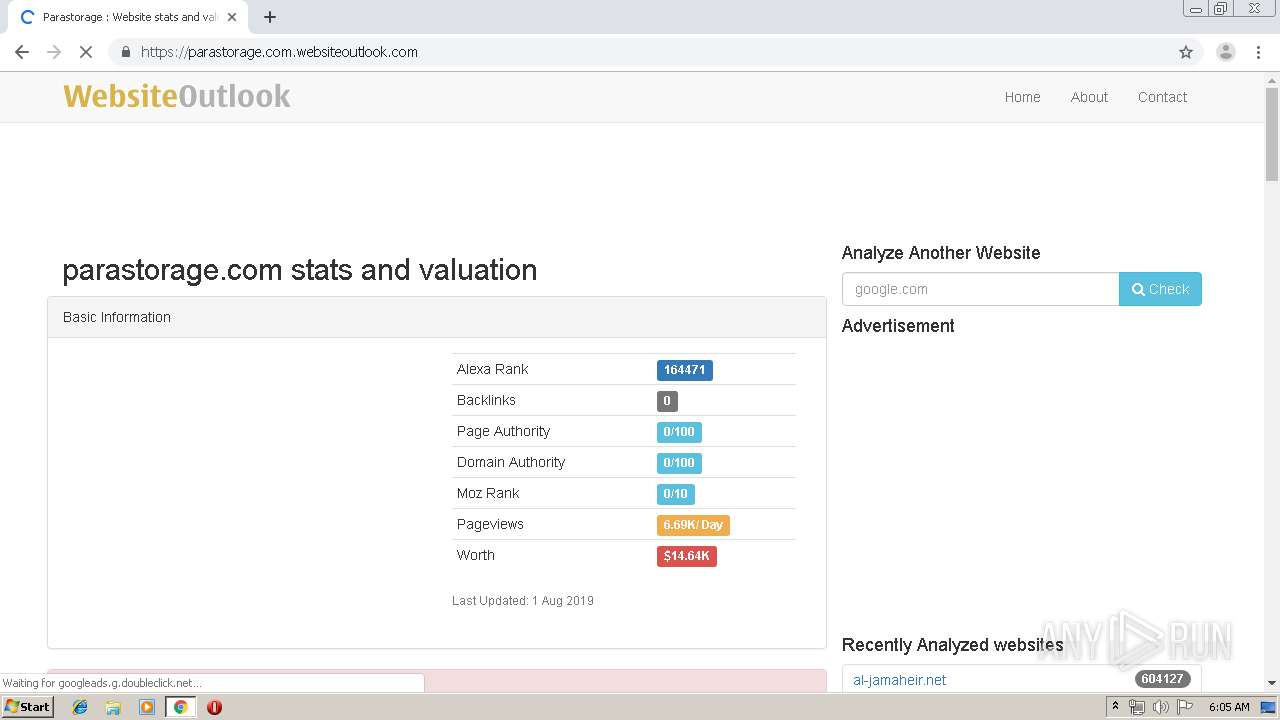Open the network tray icon
Image resolution: width=1280 pixels, height=720 pixels.
tap(1136, 707)
